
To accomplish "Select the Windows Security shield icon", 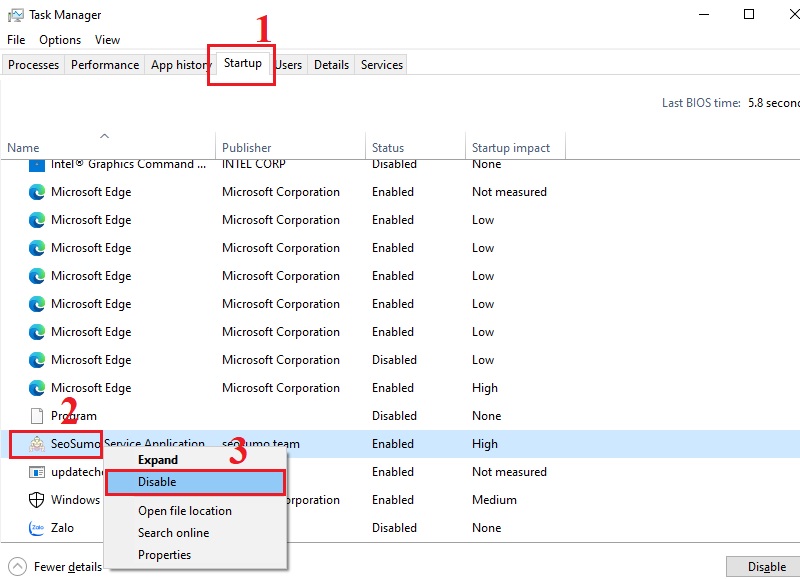I will [37, 500].
